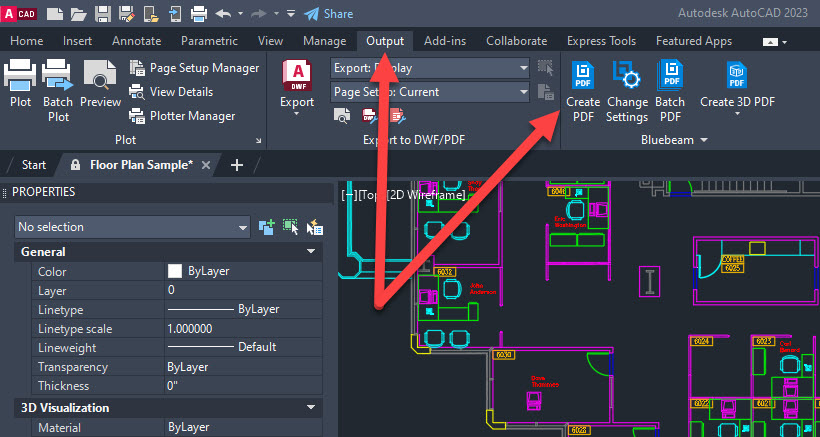Open the Featured Apps tab

point(694,41)
